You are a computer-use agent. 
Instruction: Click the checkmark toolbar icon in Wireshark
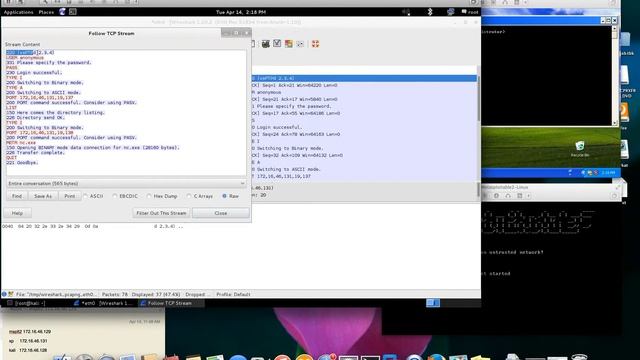click(x=277, y=43)
